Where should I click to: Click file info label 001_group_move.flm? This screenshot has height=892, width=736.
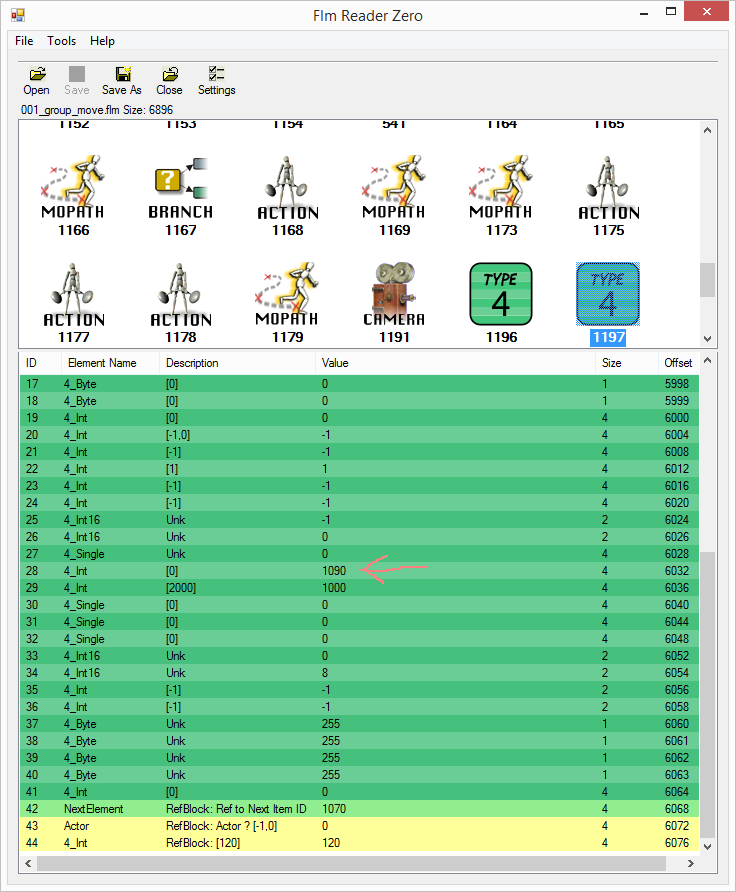(97, 110)
